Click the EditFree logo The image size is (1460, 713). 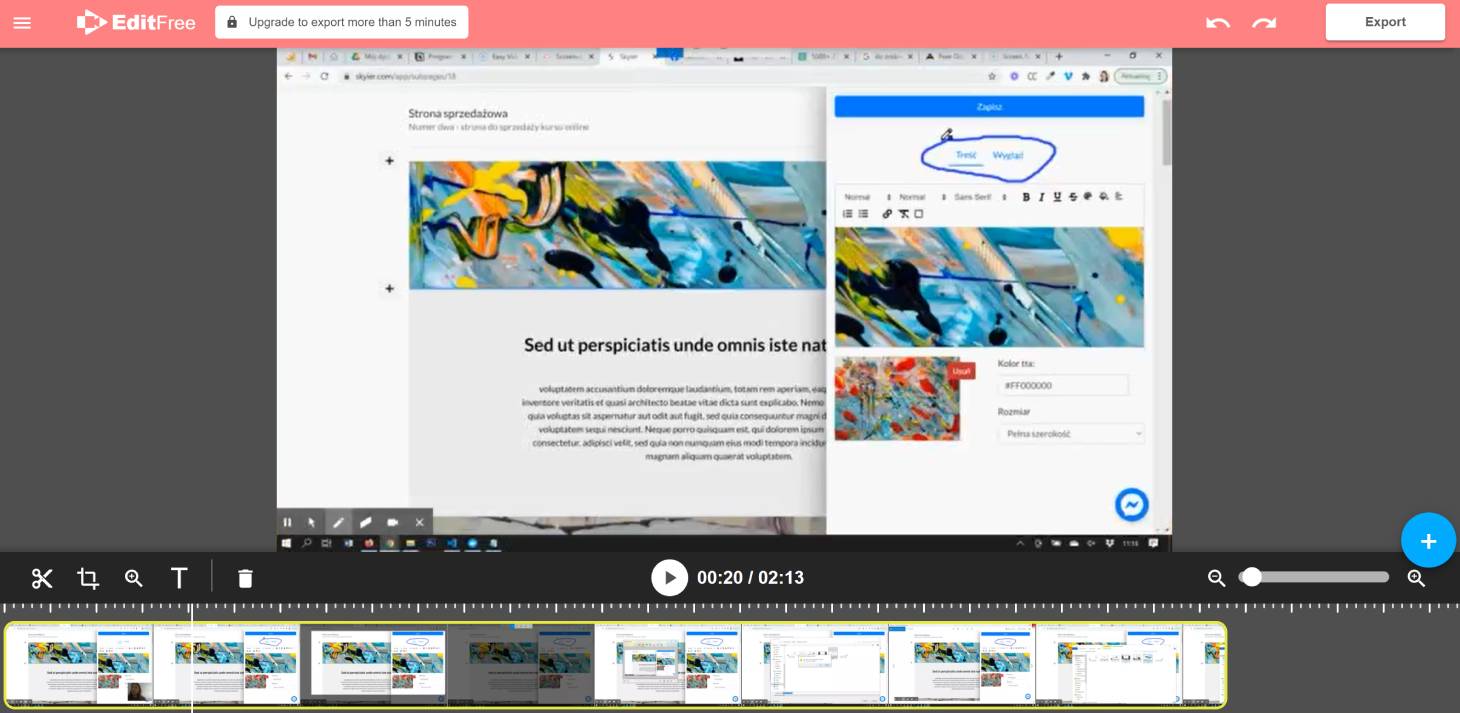[x=136, y=22]
